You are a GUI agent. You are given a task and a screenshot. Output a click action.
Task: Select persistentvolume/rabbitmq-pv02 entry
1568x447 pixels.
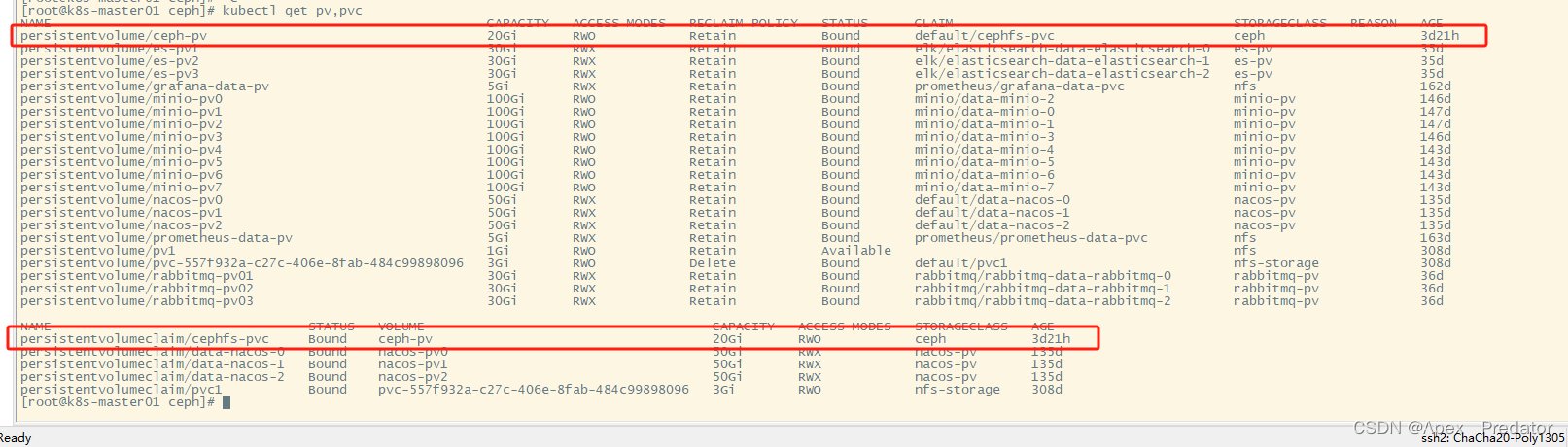coord(137,289)
